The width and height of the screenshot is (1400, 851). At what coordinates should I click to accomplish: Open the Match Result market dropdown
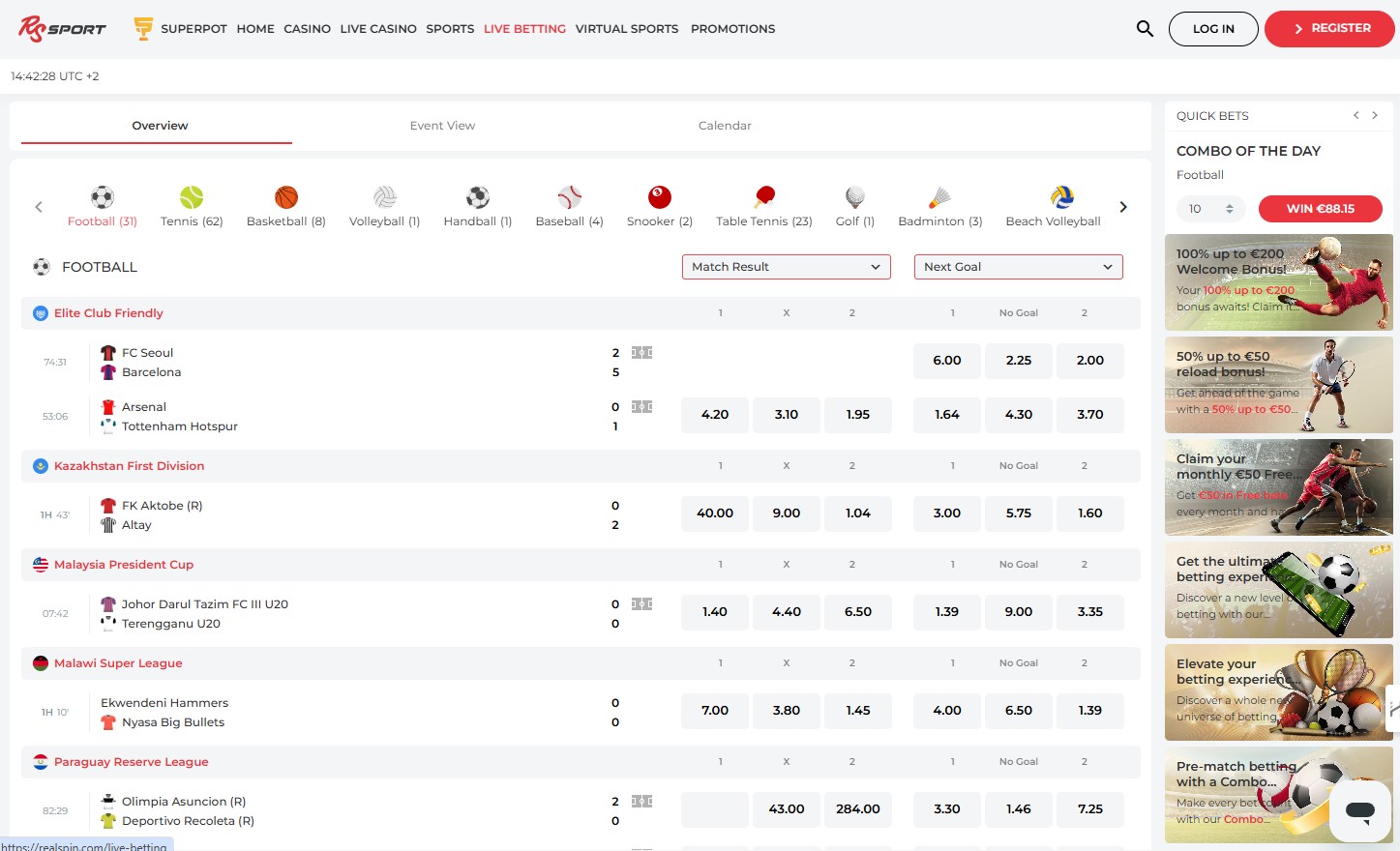787,267
